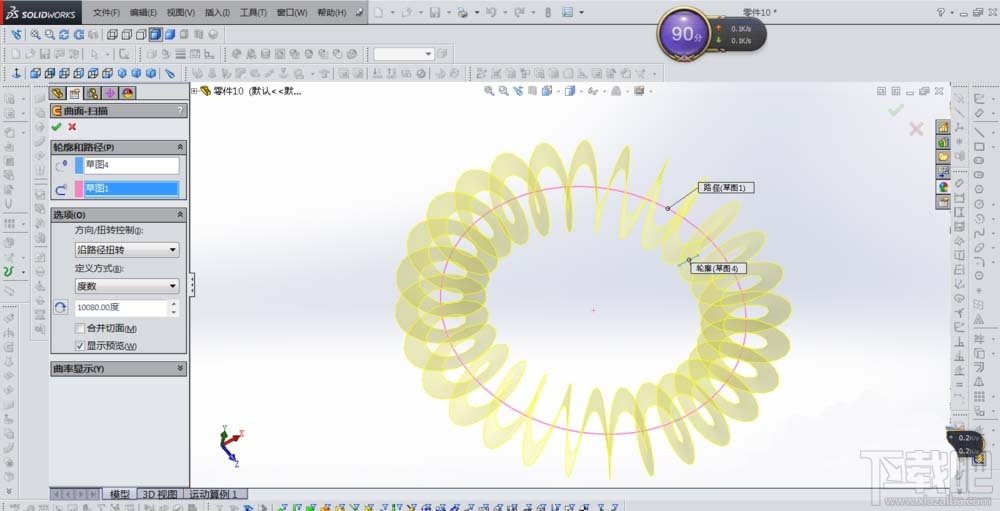Click the 轮廓(草图4) callout label

coord(718,269)
